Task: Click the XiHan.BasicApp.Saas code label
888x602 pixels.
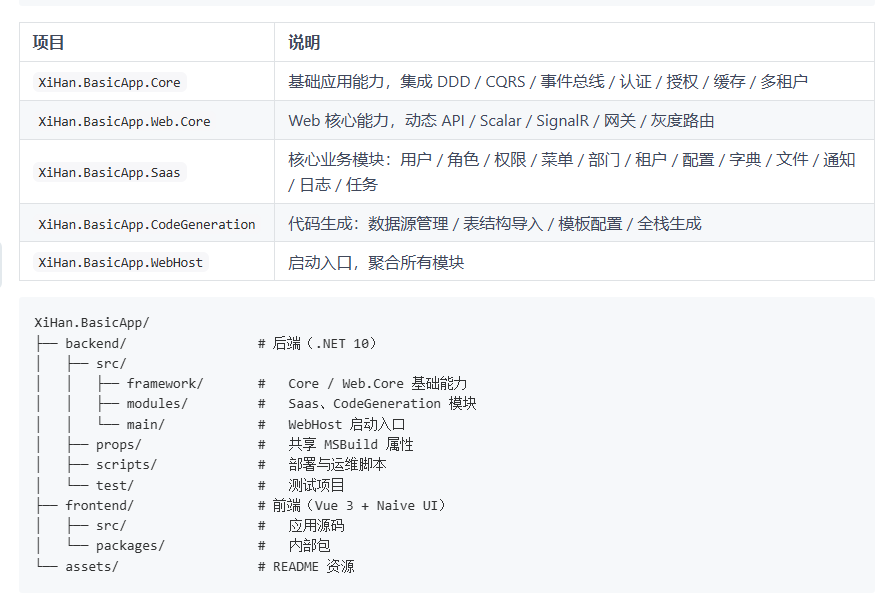Action: (x=109, y=172)
